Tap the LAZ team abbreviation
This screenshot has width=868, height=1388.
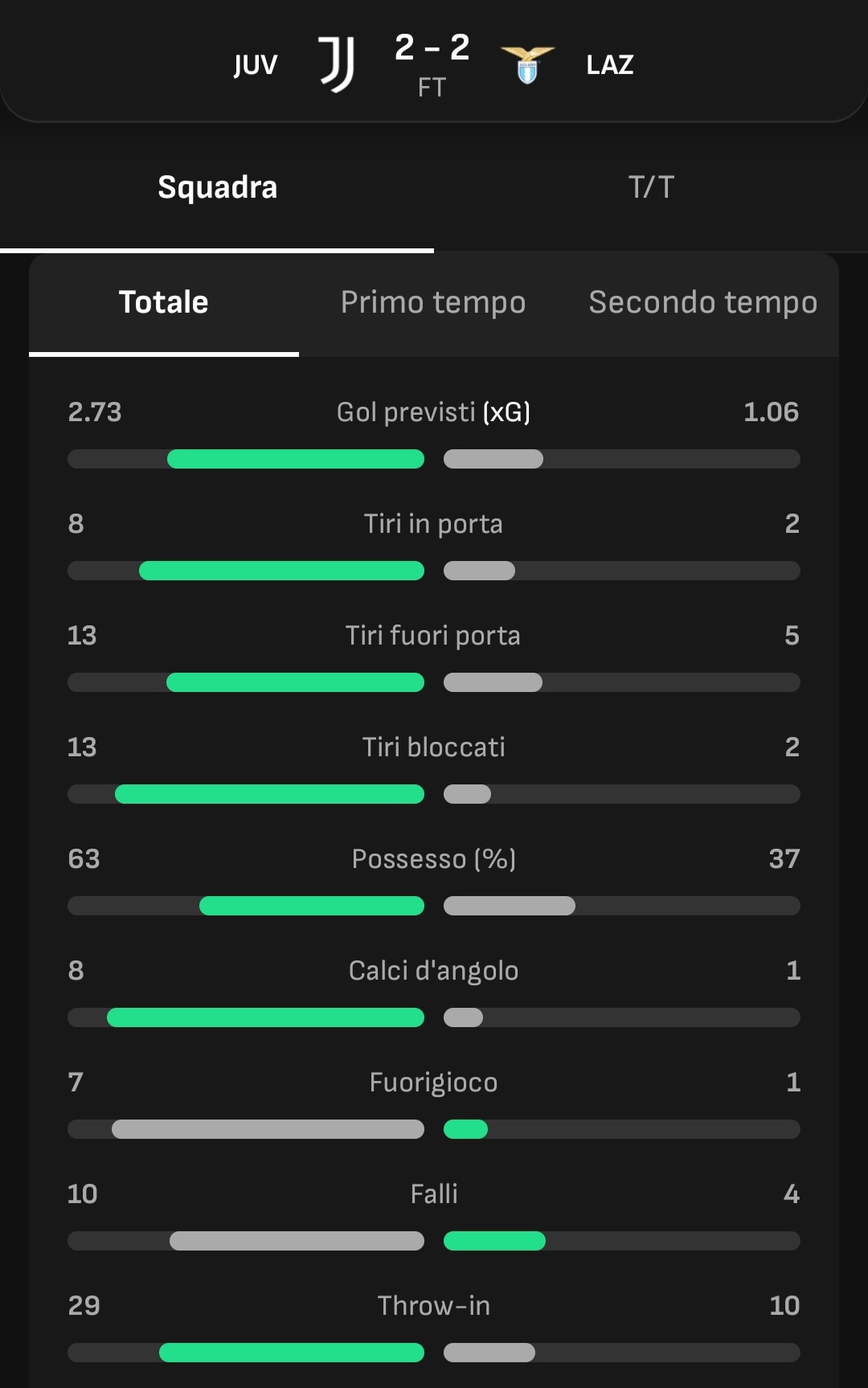point(610,64)
